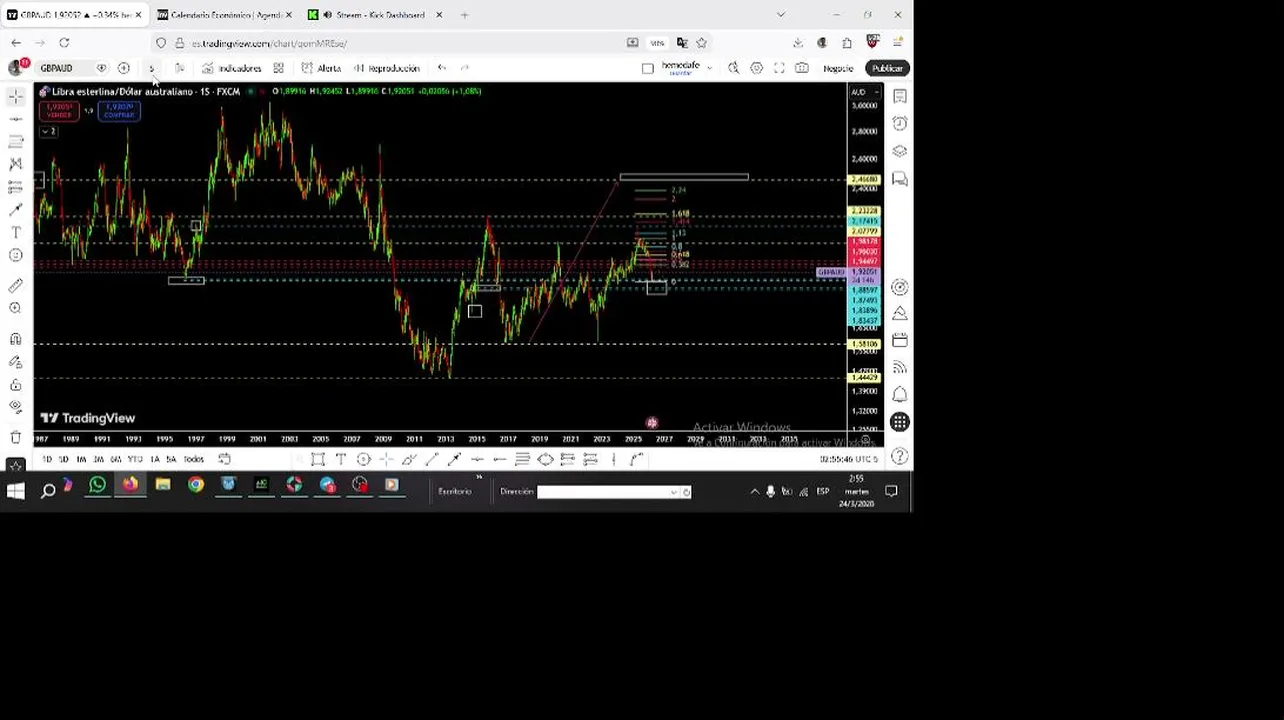Screen dimensions: 1284x720
Task: Create an Alerta
Action: tap(322, 68)
